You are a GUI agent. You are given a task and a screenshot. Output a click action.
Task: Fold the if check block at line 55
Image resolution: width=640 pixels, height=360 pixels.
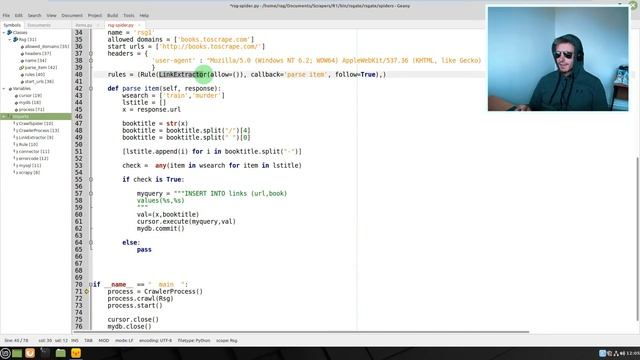pos(91,180)
